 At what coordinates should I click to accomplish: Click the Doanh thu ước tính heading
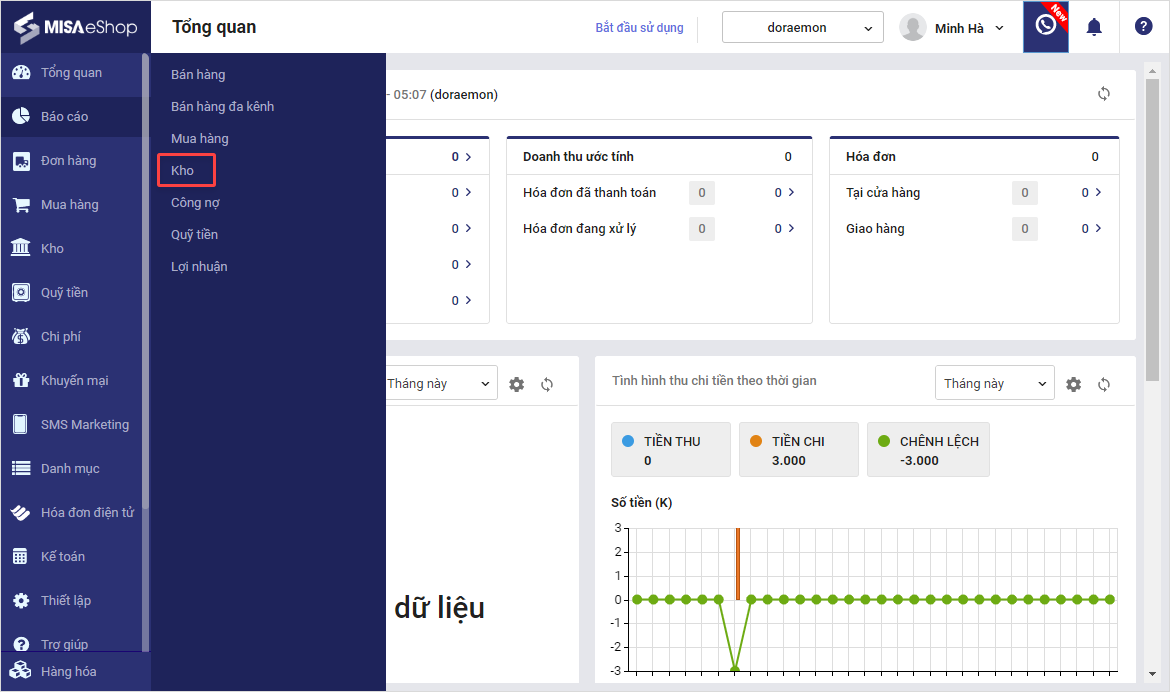coord(578,157)
